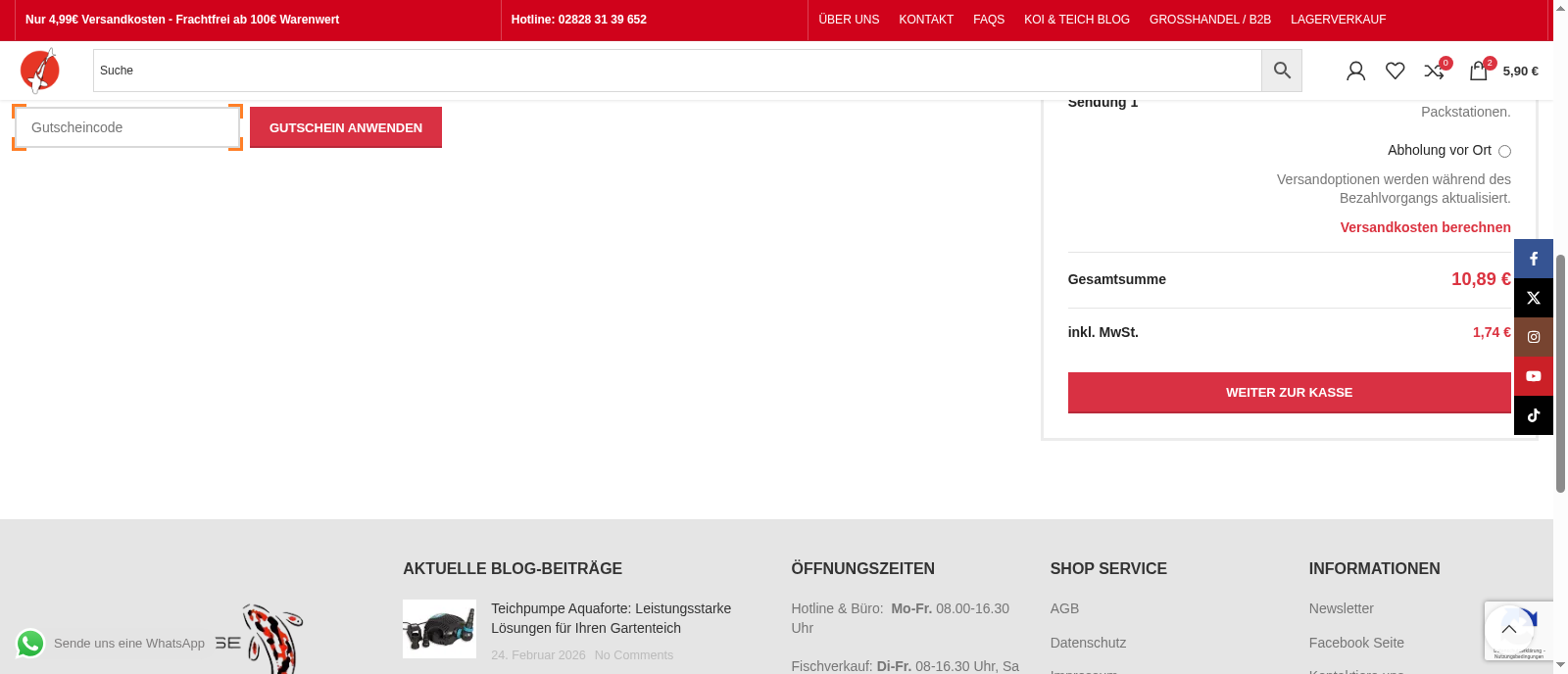Open the Teichpumpe Aquaforte blog thumbnail
The image size is (1568, 674).
point(439,629)
